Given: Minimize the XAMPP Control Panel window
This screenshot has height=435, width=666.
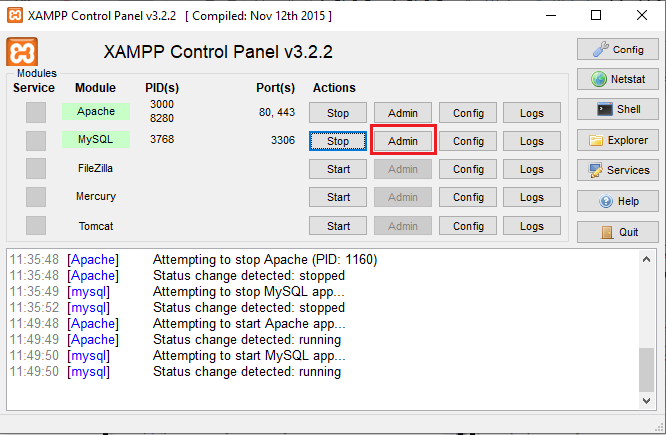Looking at the screenshot, I should [x=551, y=15].
